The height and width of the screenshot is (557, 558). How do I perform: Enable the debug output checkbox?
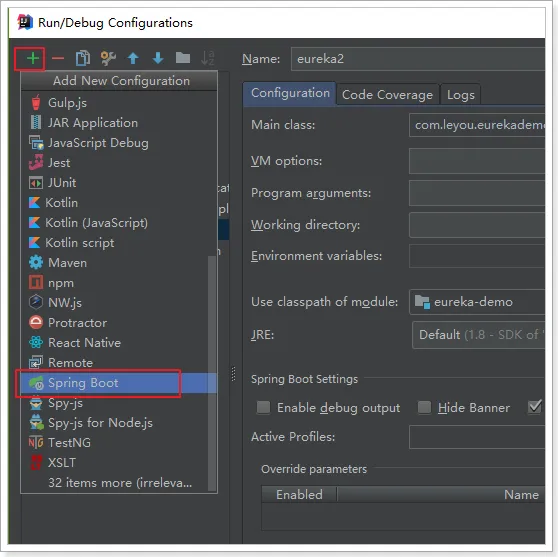coord(263,407)
